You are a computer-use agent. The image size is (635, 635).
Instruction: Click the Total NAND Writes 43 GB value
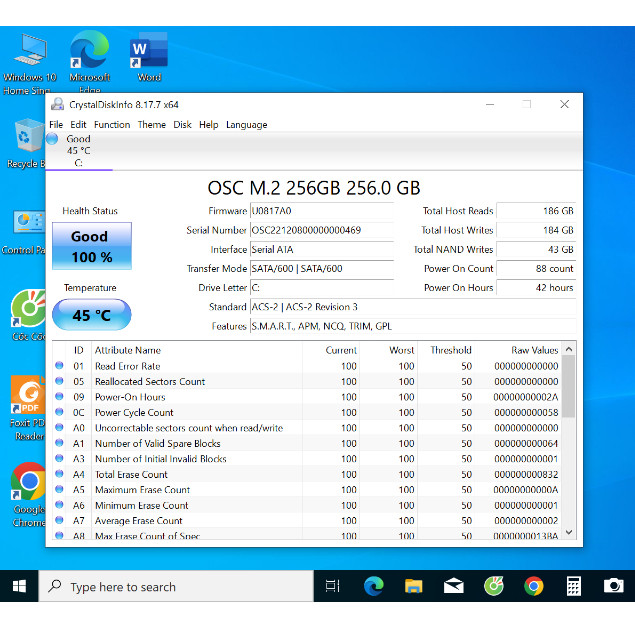536,249
